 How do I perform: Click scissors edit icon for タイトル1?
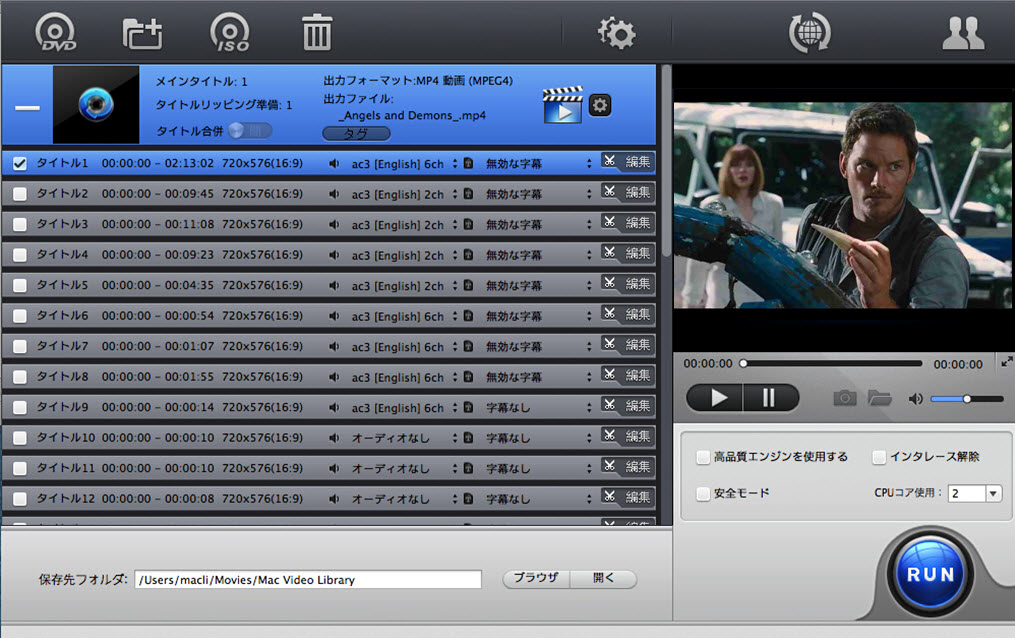click(609, 160)
